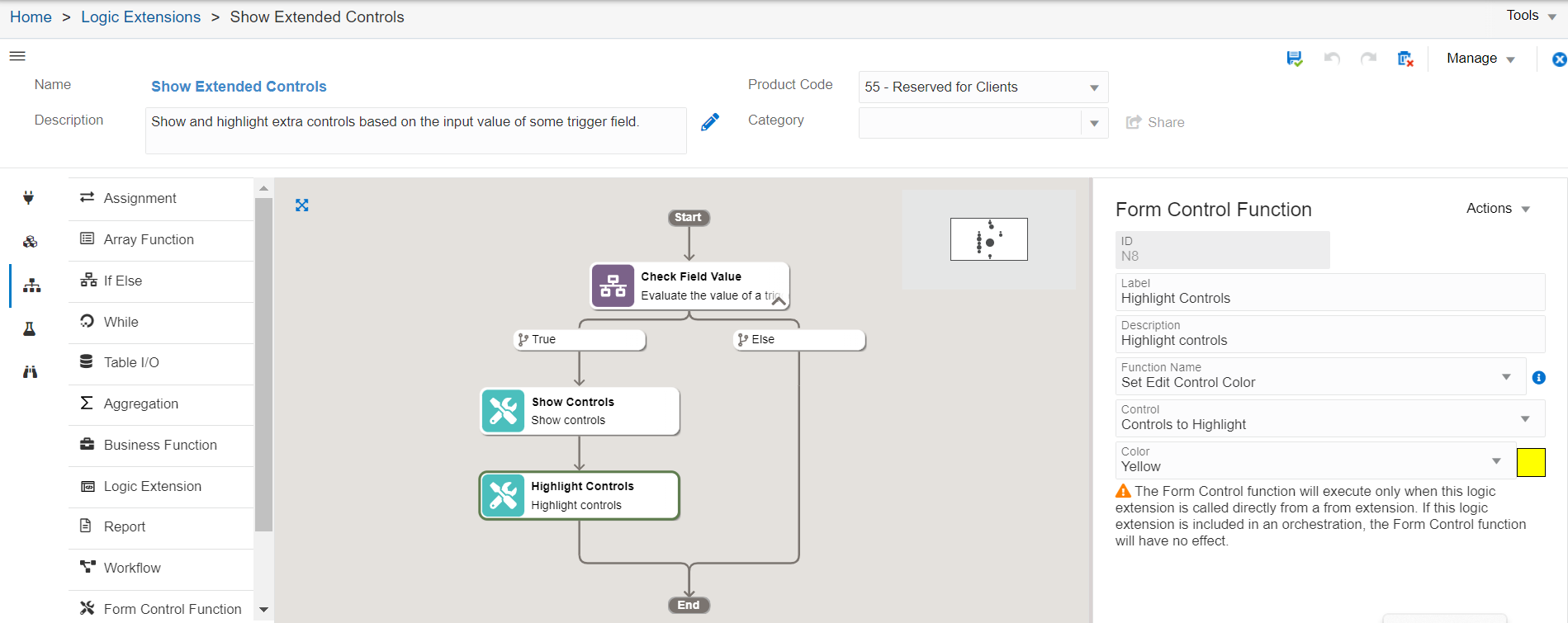
Task: Click the undo arrow icon
Action: (x=1331, y=59)
